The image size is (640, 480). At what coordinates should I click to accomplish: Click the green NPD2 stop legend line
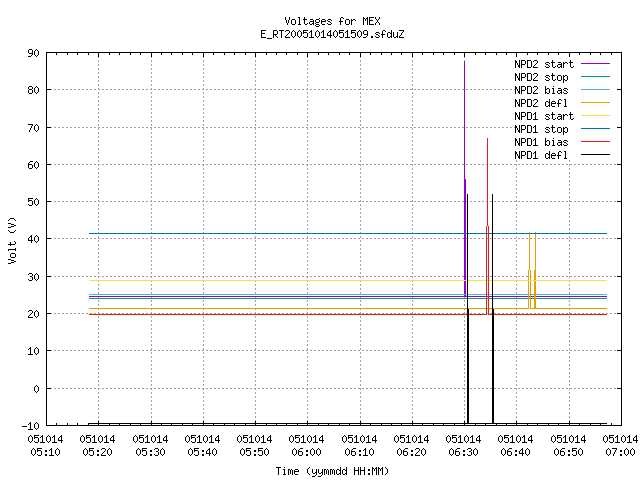point(595,76)
